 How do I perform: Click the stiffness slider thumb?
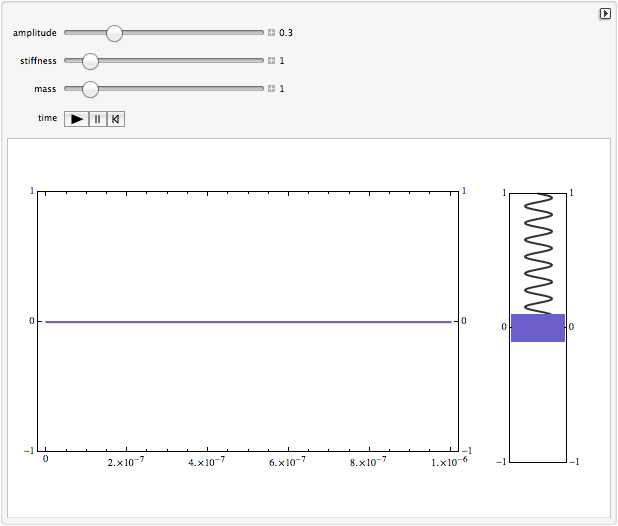(90, 61)
